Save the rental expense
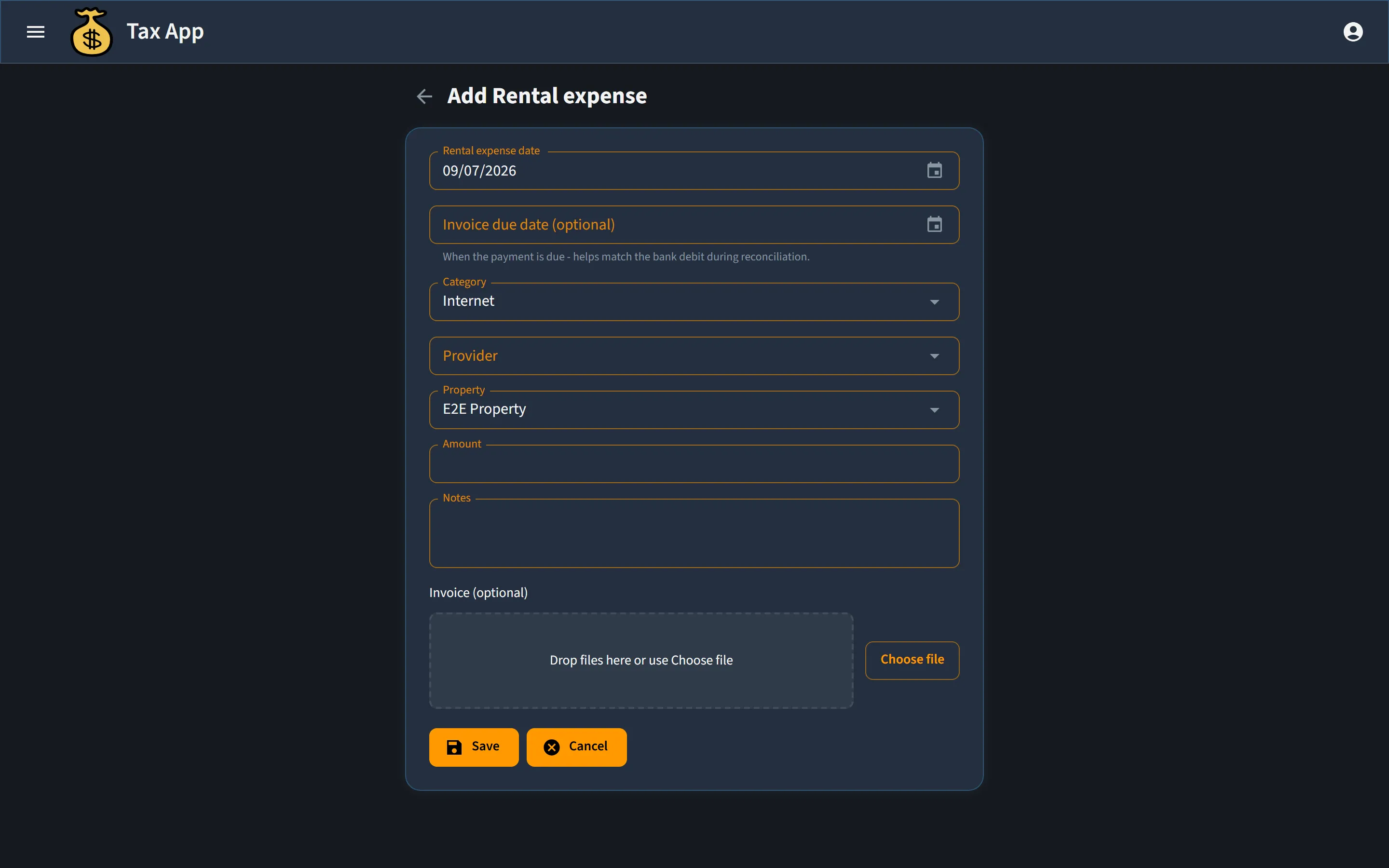 pos(474,747)
